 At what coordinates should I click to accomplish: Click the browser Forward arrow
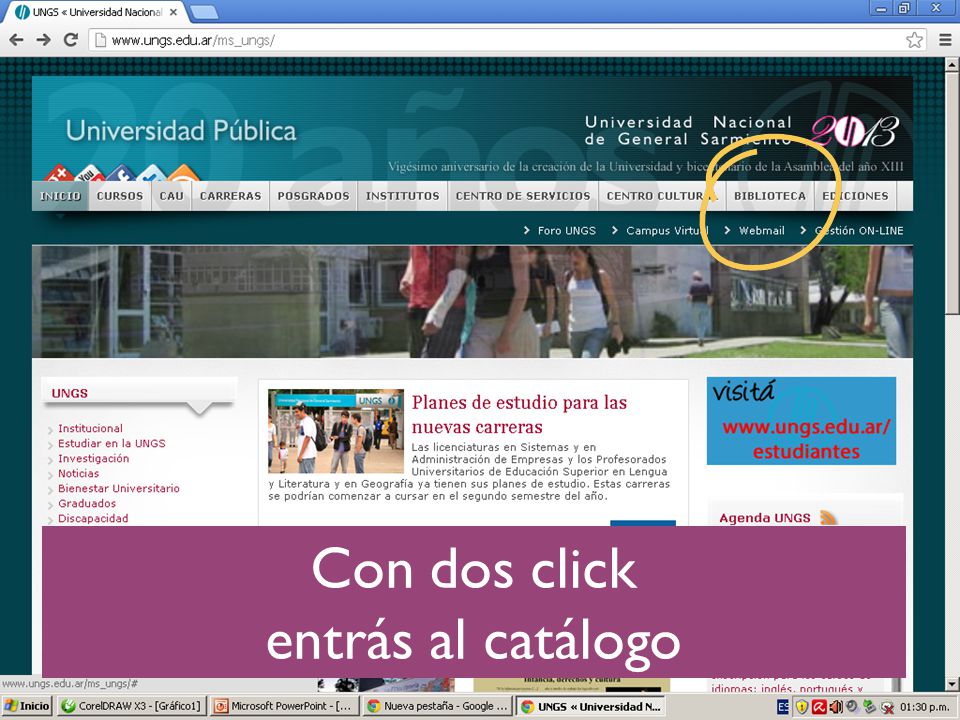(43, 40)
